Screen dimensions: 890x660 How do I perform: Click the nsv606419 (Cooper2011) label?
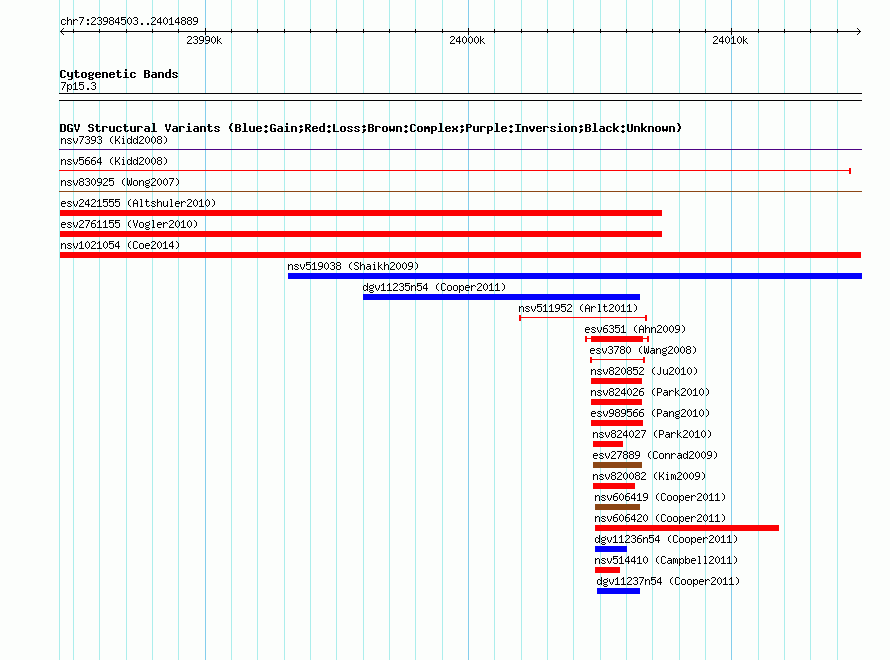click(660, 497)
